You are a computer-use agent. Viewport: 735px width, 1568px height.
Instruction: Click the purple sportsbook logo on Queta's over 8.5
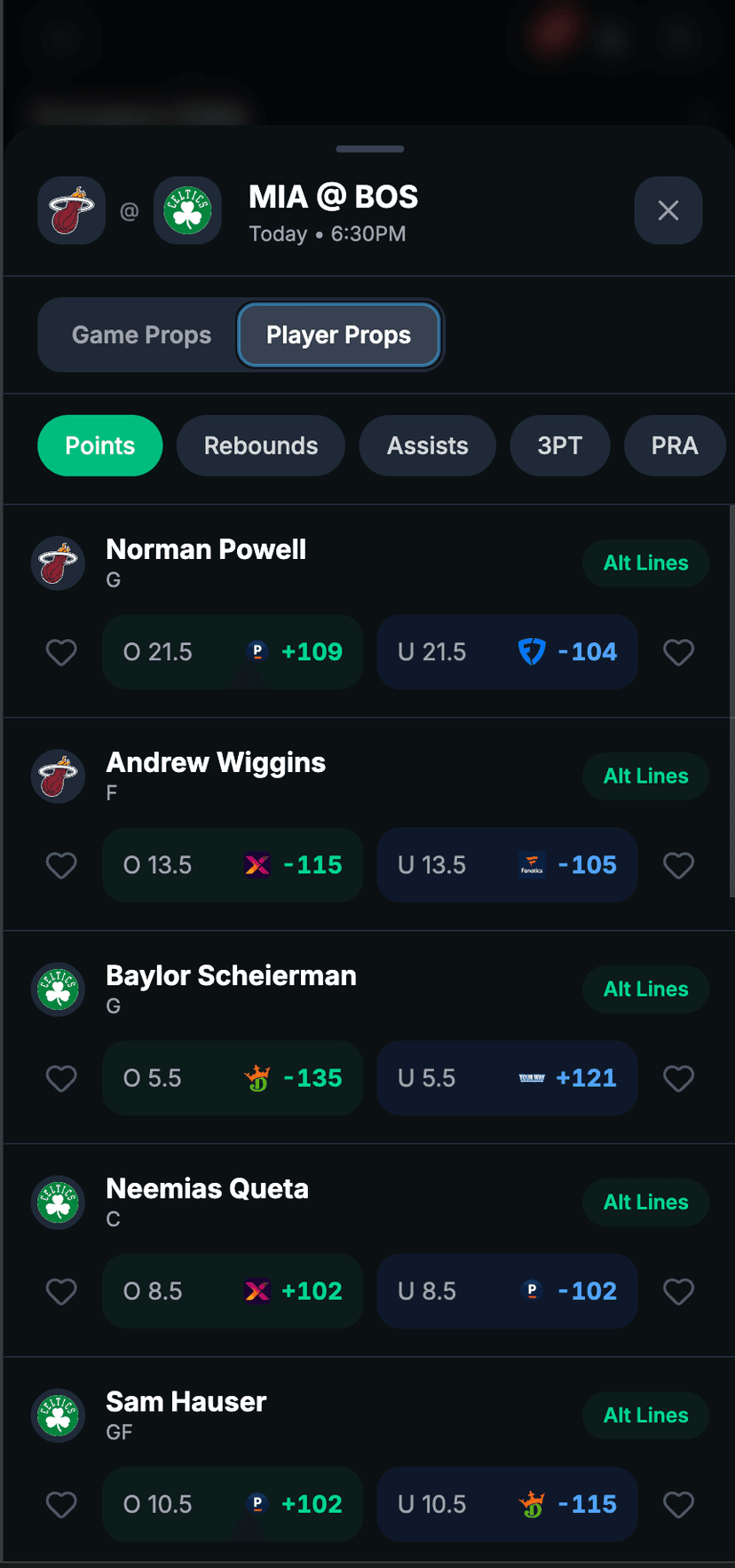pyautogui.click(x=257, y=1291)
